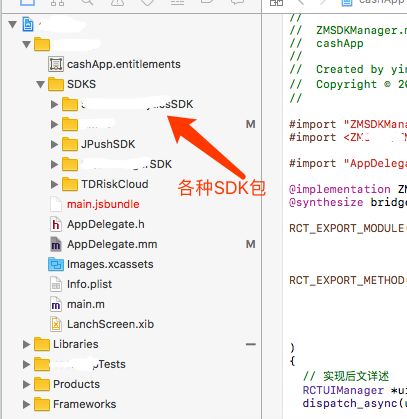Open the cashApp.entitlements file icon
Viewport: 407px width, 419px height.
tap(56, 64)
